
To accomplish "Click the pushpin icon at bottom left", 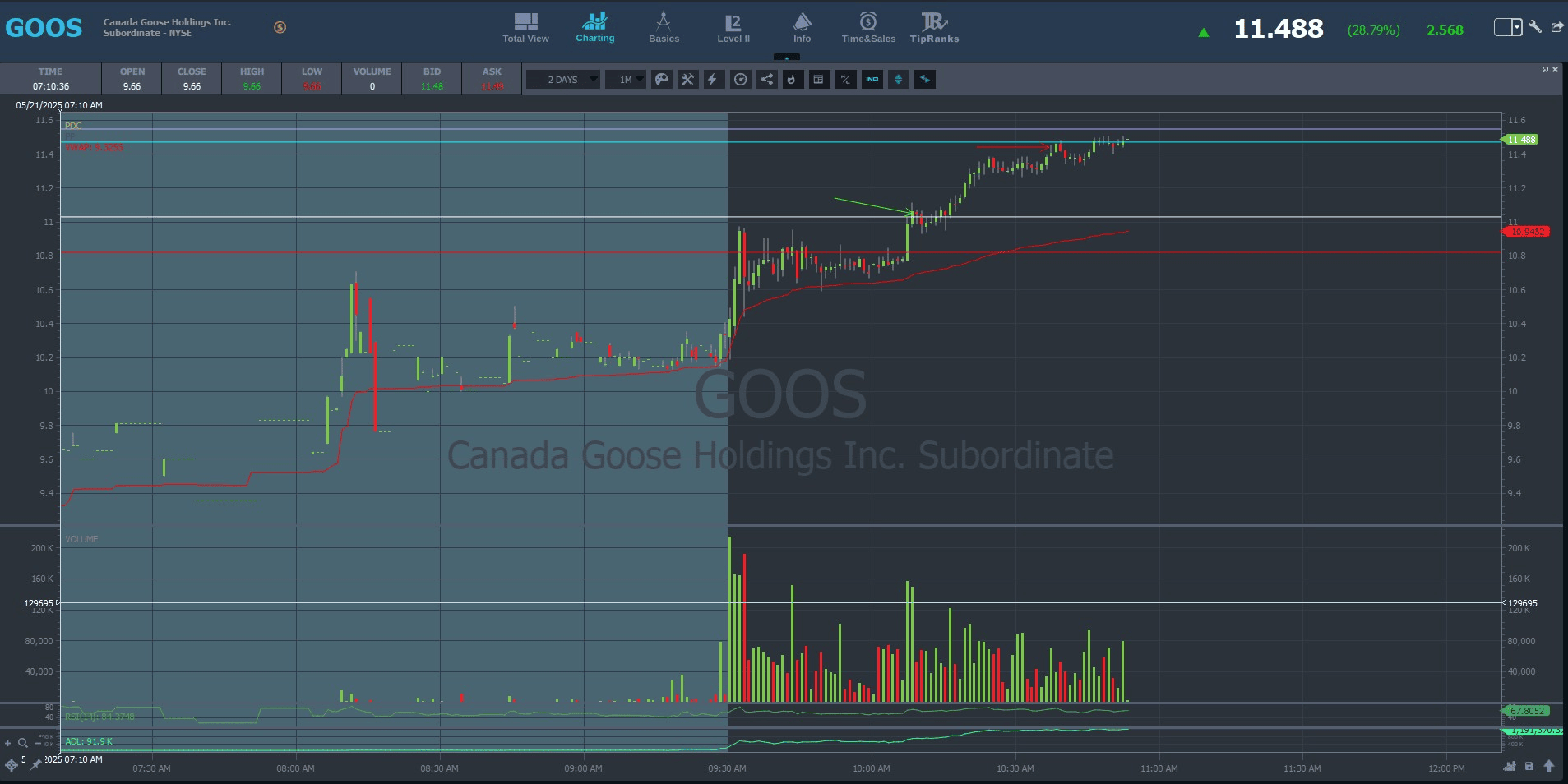I will click(x=35, y=765).
